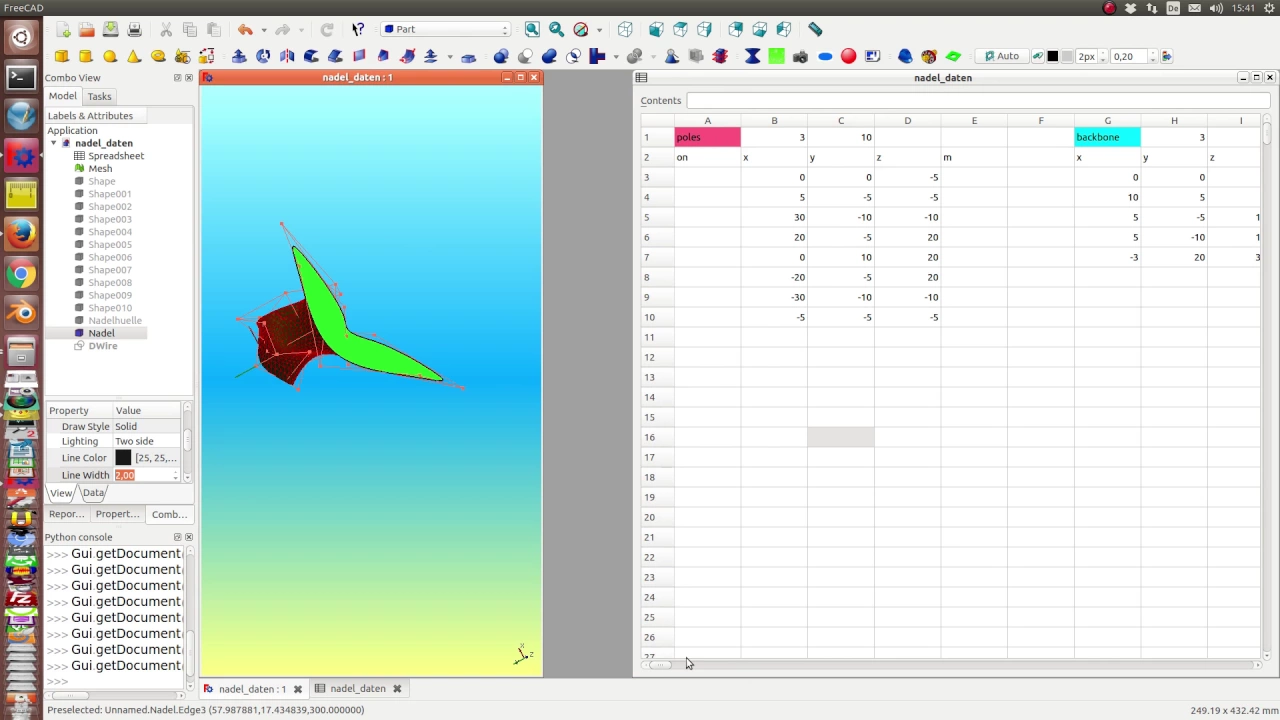Open the draw style dropdown arrow
Viewport: 1280px width, 720px height.
pyautogui.click(x=598, y=30)
